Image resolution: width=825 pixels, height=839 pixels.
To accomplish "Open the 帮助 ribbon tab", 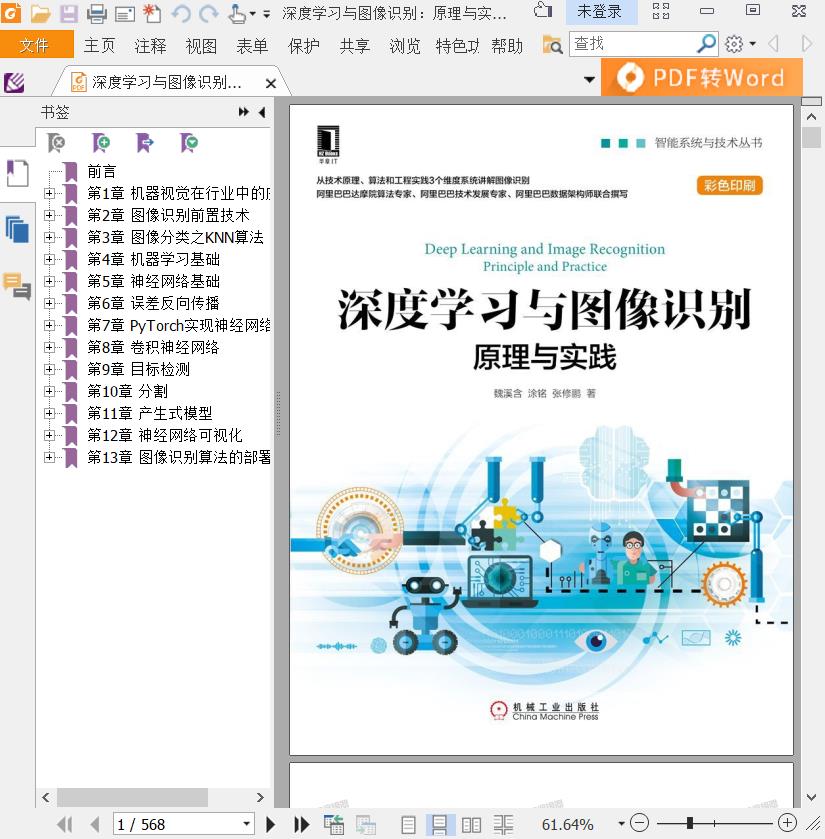I will [507, 45].
